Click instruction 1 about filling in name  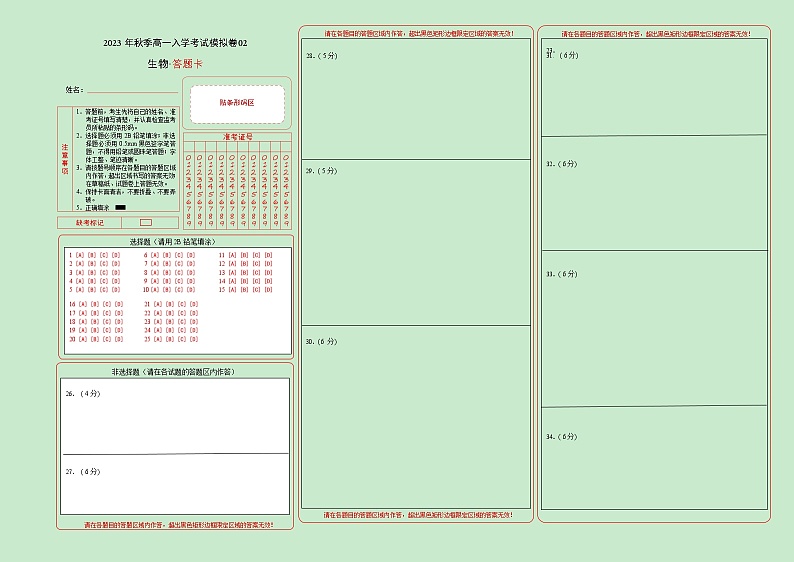point(126,119)
